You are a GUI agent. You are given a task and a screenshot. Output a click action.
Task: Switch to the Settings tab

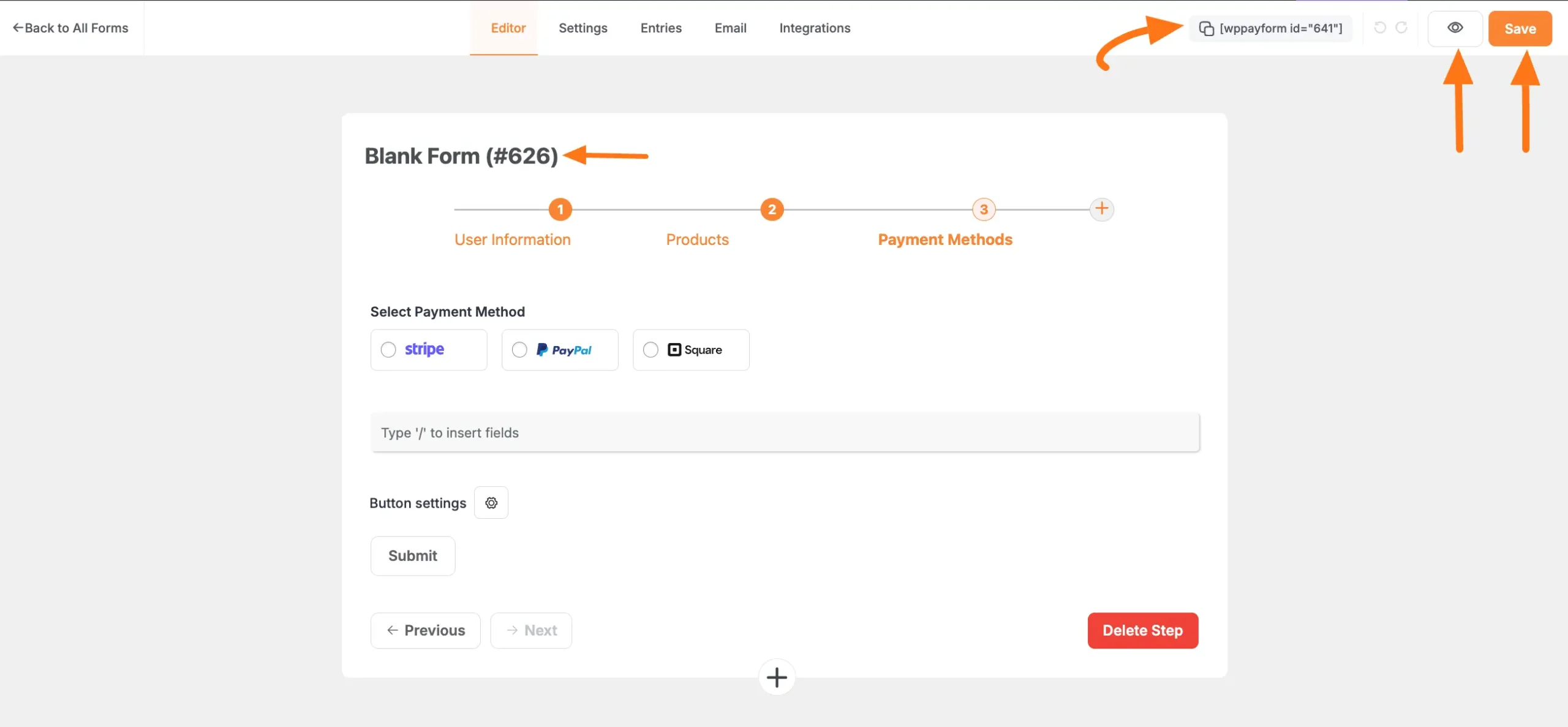pos(582,28)
